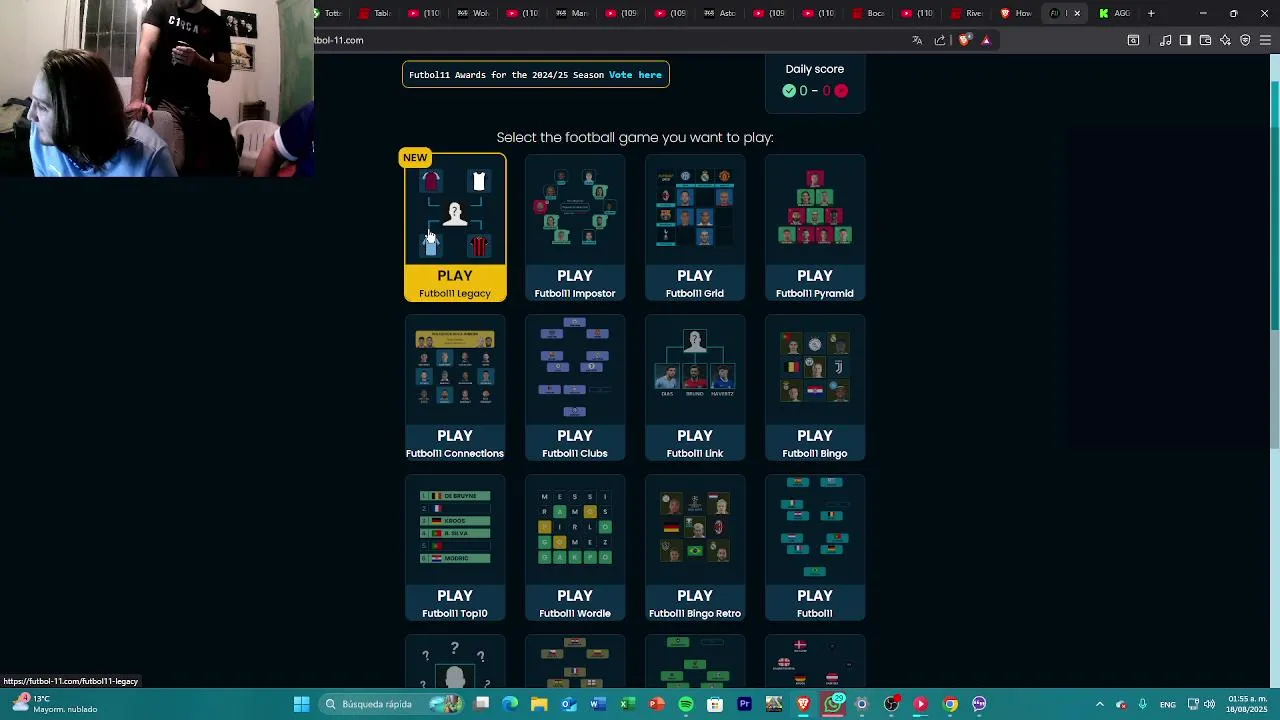Open WhatsApp from the taskbar
Viewport: 1280px width, 720px height.
pos(833,704)
